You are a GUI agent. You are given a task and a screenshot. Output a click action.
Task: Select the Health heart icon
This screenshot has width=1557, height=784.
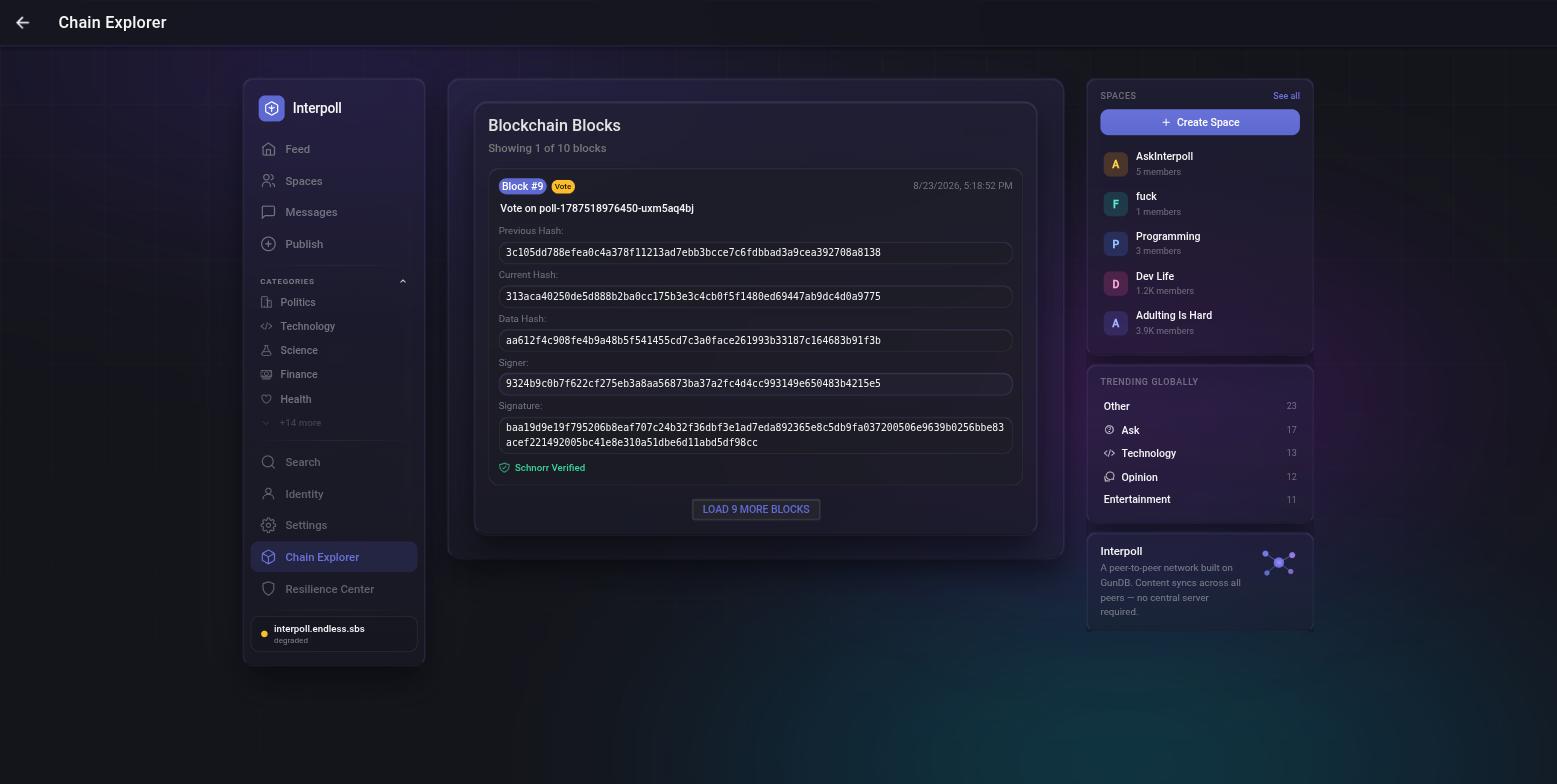click(266, 399)
